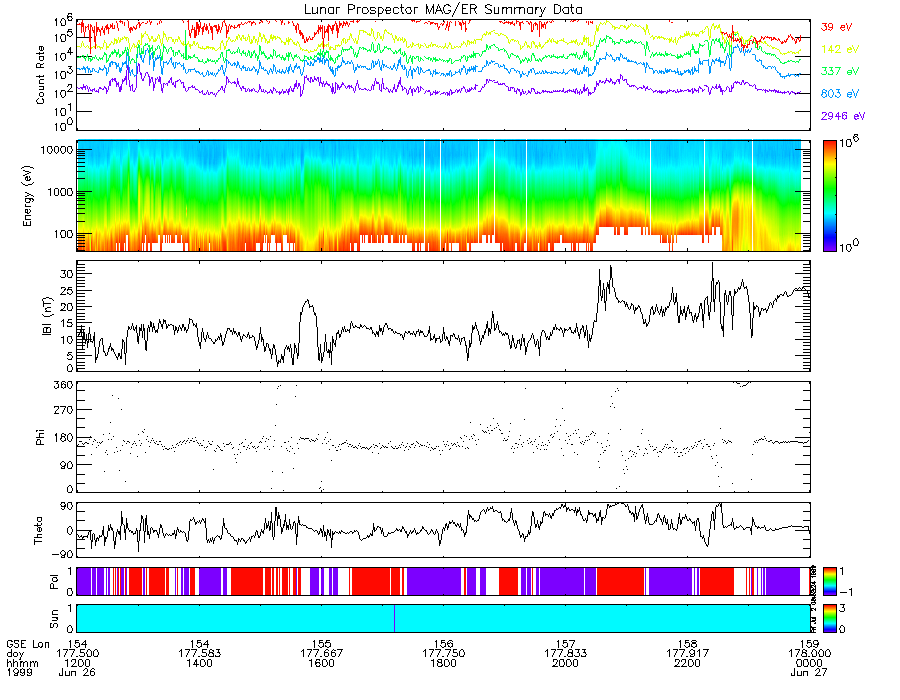Click the 'Theta' axis label
Screen dimensions: 900x700
click(38, 530)
